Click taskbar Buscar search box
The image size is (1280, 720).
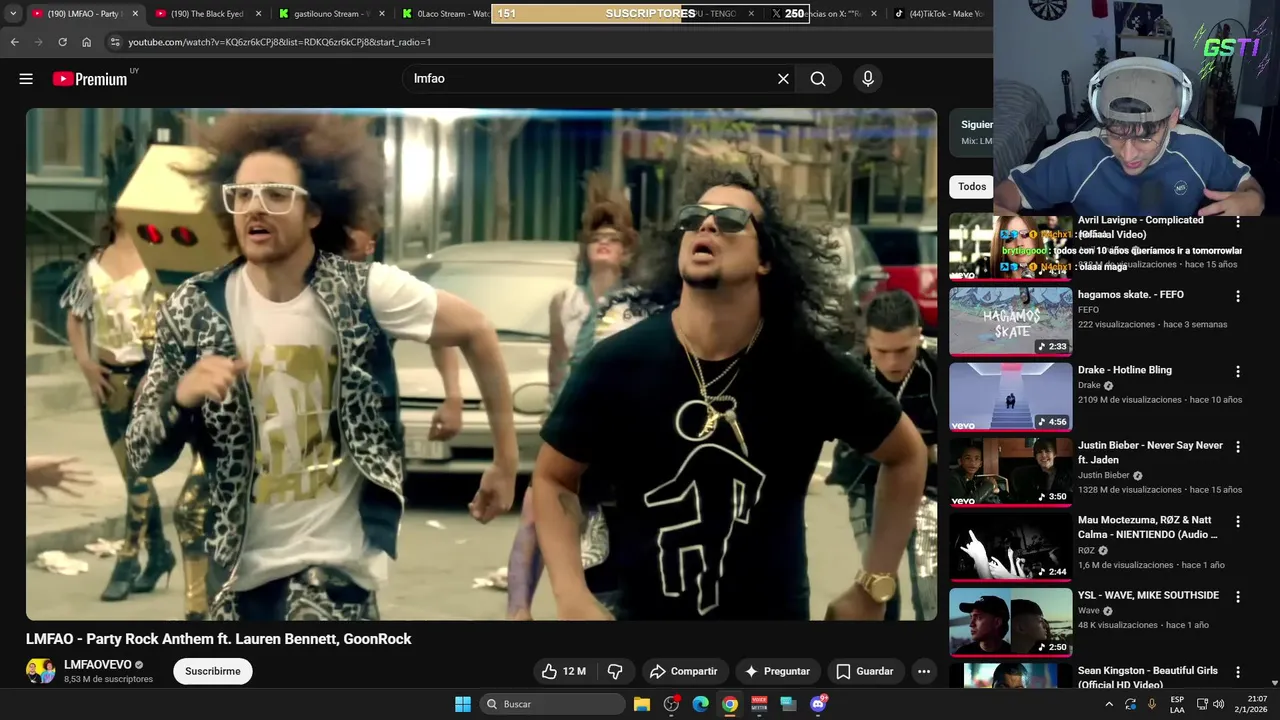click(552, 704)
